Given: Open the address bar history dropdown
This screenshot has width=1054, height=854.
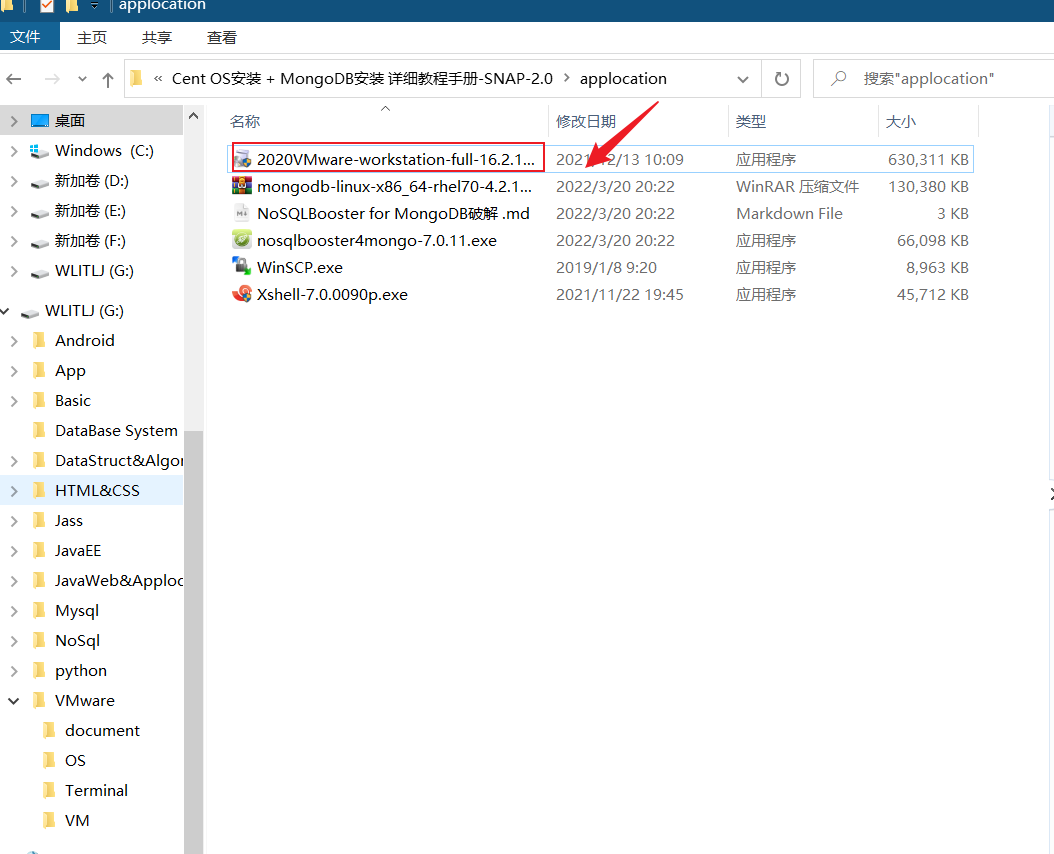Looking at the screenshot, I should 743,79.
